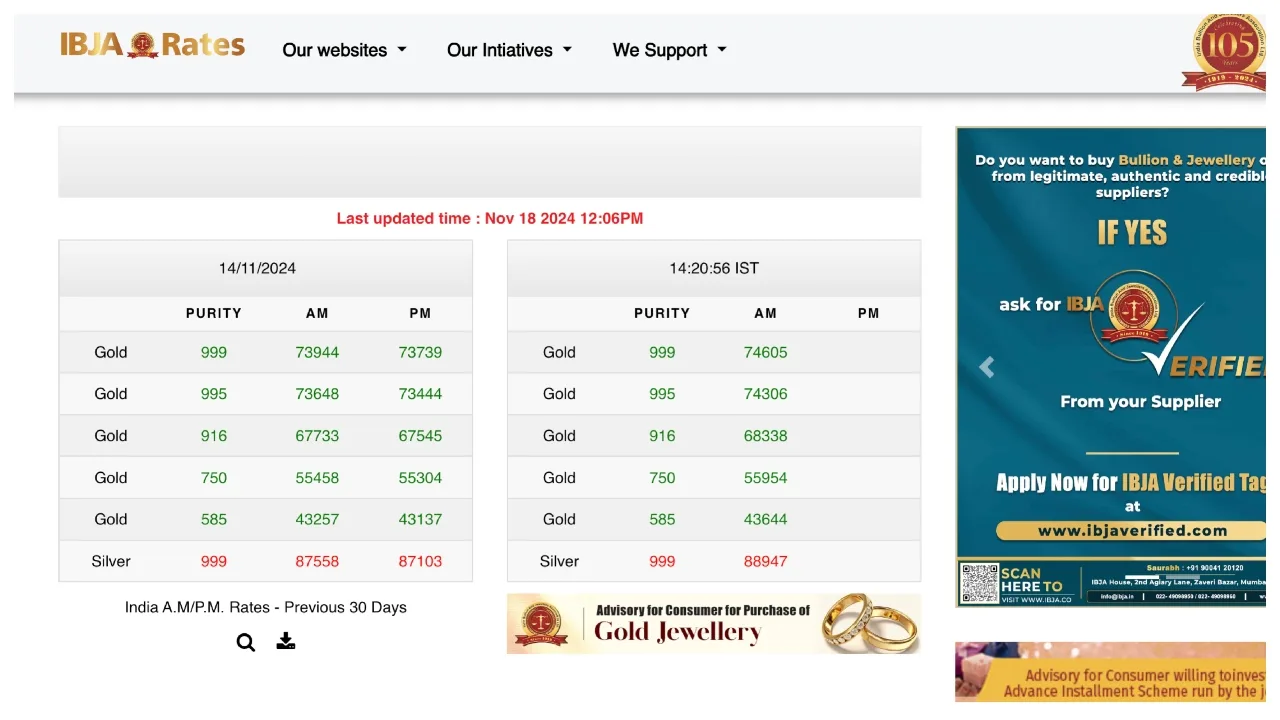This screenshot has width=1280, height=720.
Task: Click the IBJA Rates logo
Action: (152, 45)
